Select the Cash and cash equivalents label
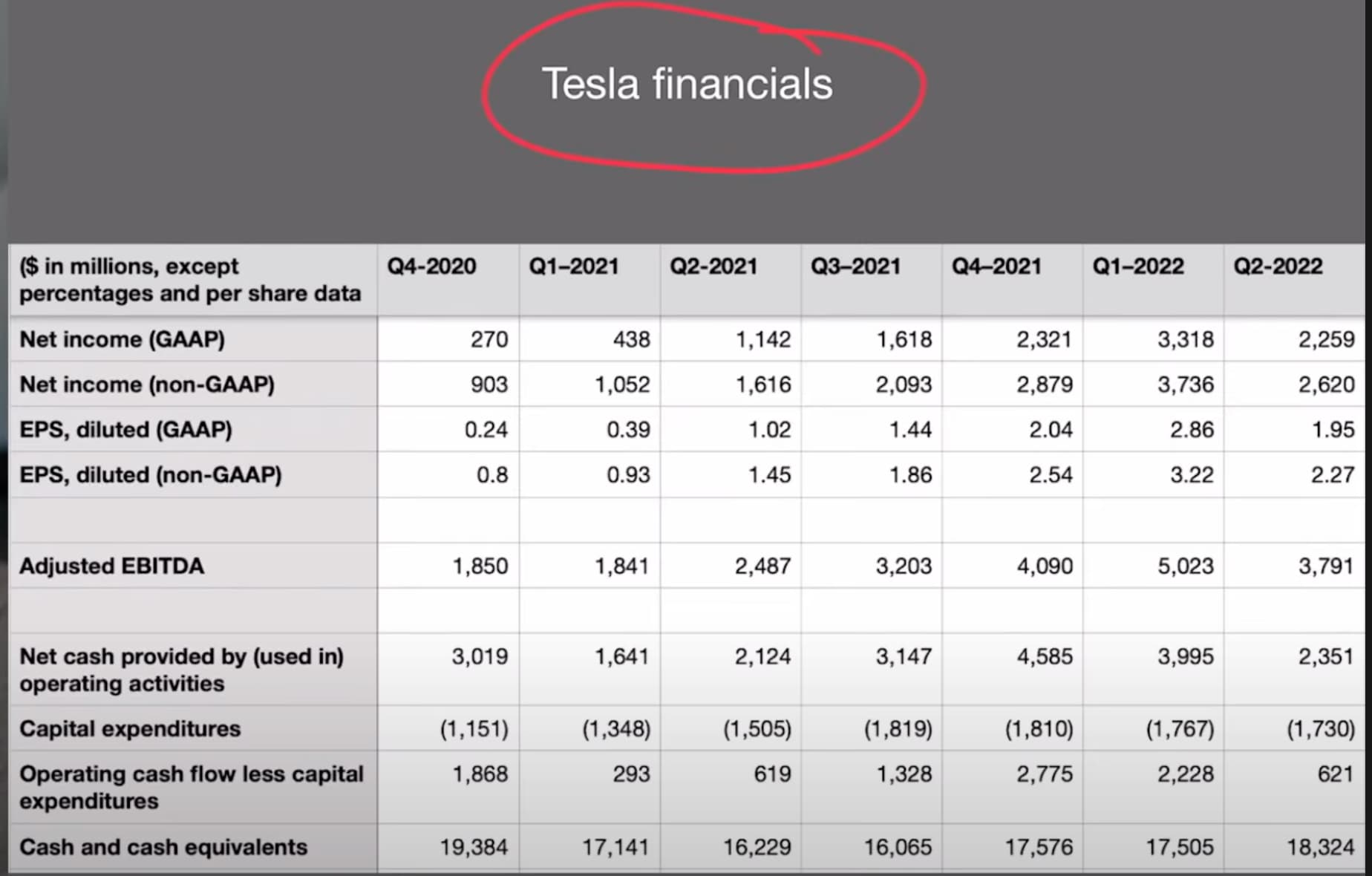1372x876 pixels. point(163,847)
